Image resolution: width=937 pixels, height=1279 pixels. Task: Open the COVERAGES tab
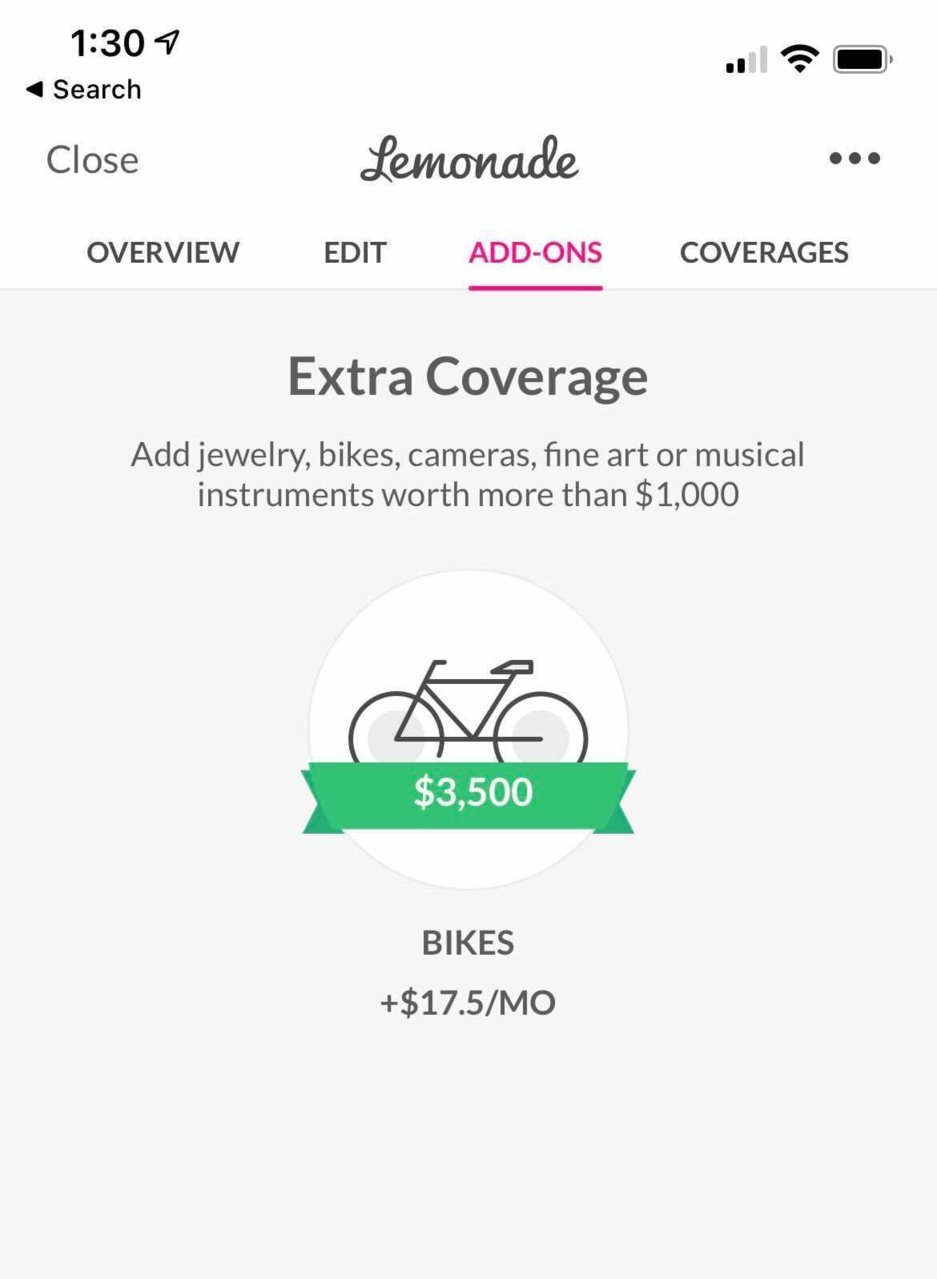pyautogui.click(x=764, y=252)
